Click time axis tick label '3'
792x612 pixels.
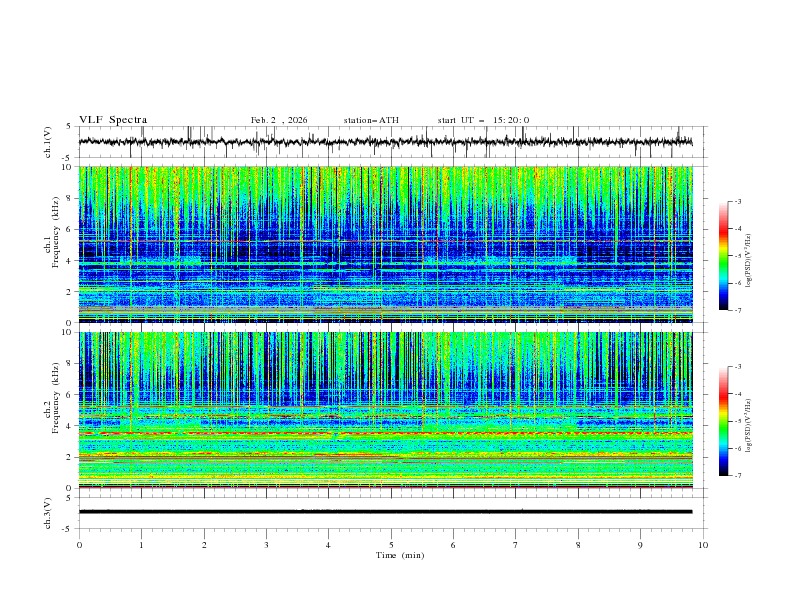point(266,545)
